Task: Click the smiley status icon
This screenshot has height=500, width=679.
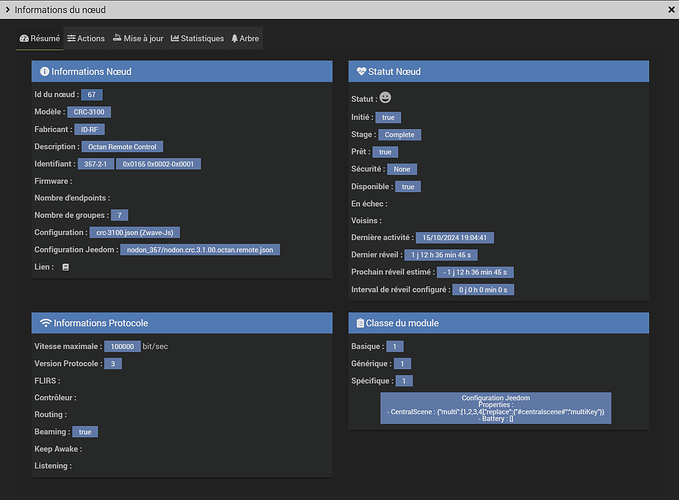Action: (x=386, y=98)
